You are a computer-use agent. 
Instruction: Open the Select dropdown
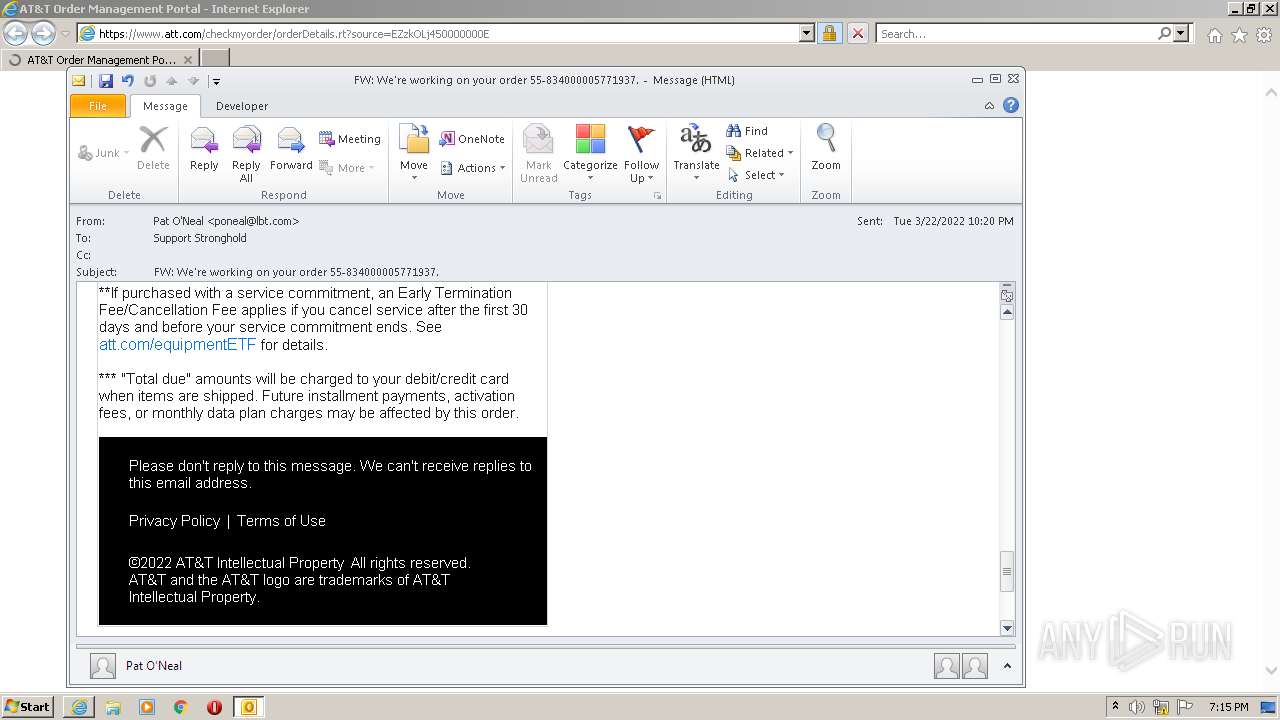coord(757,175)
